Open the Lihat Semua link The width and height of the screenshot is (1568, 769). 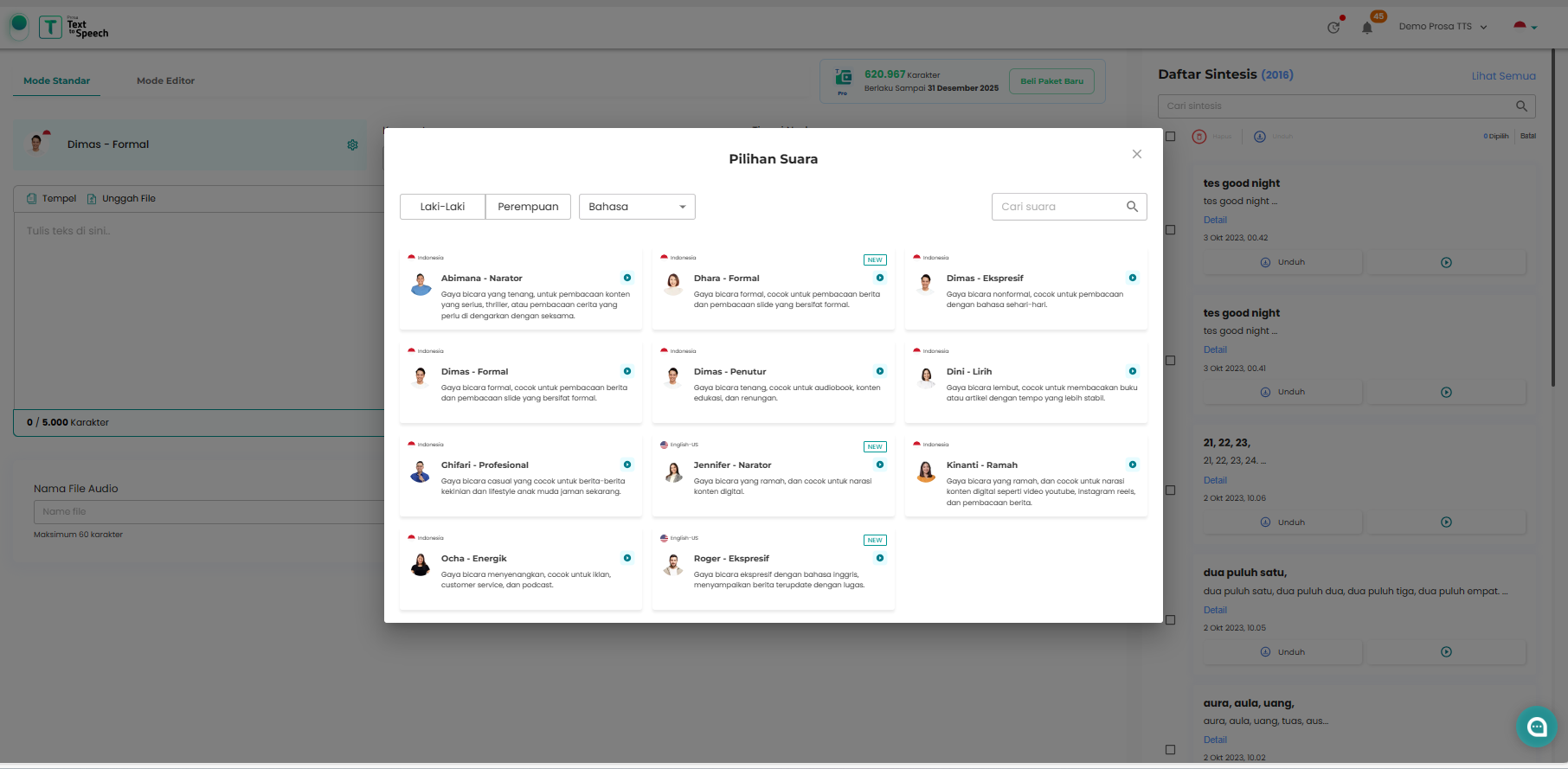pos(1503,76)
